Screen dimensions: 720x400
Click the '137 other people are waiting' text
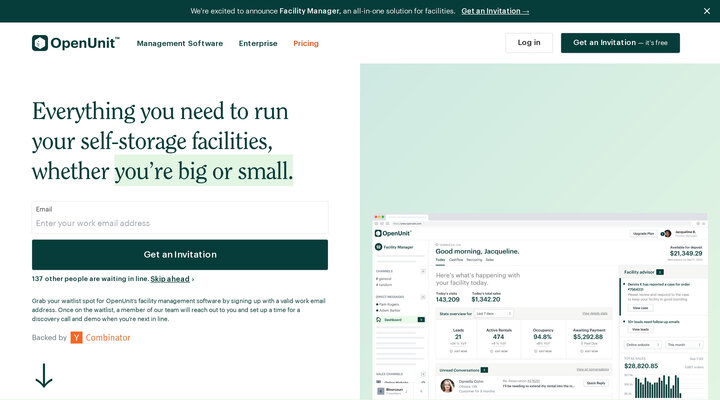[90, 279]
